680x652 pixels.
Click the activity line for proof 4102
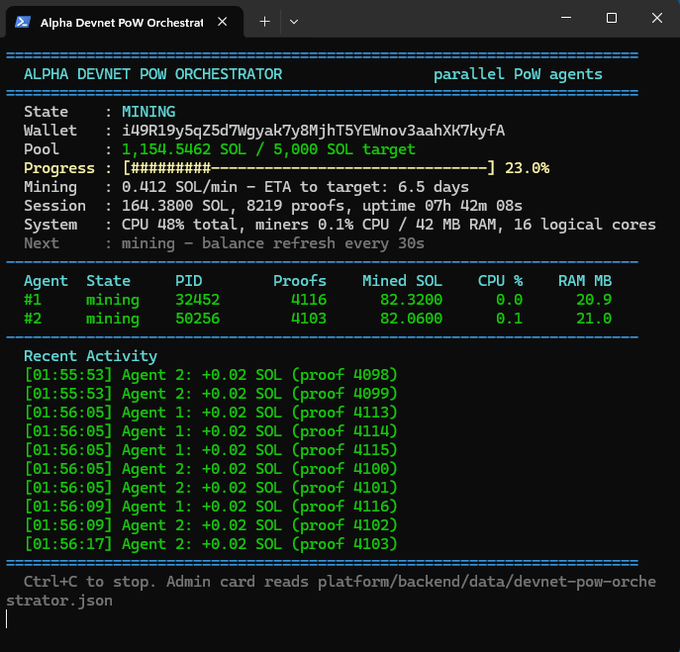coord(211,525)
